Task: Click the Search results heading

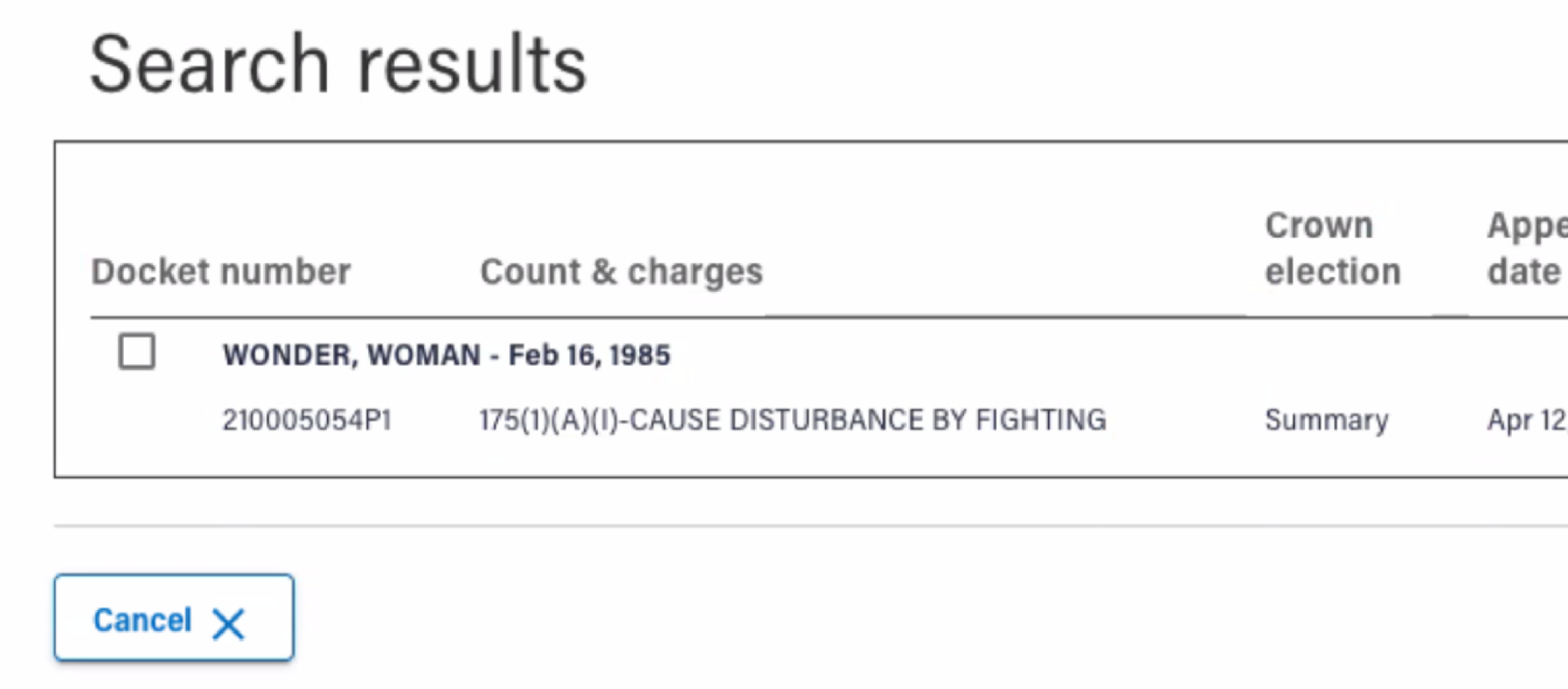Action: tap(338, 66)
